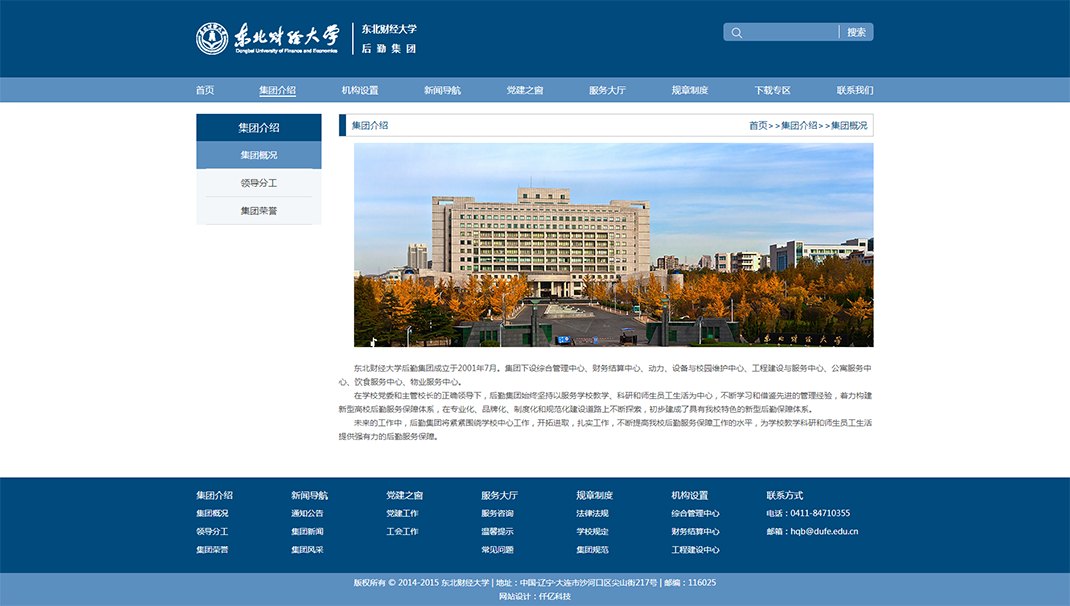Viewport: 1070px width, 606px height.
Task: Navigate to 下载专区 menu item
Action: tap(772, 90)
